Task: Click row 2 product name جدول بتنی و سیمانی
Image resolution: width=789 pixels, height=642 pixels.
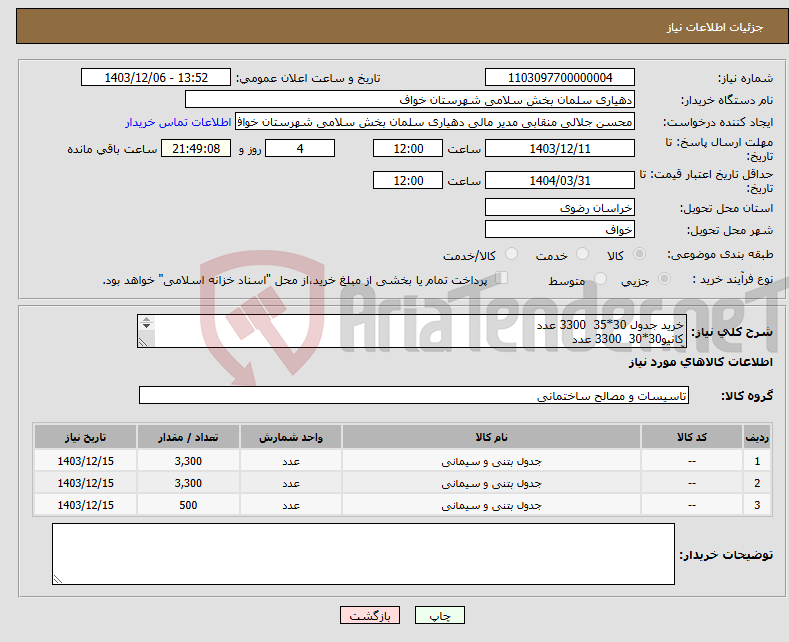Action: point(491,484)
